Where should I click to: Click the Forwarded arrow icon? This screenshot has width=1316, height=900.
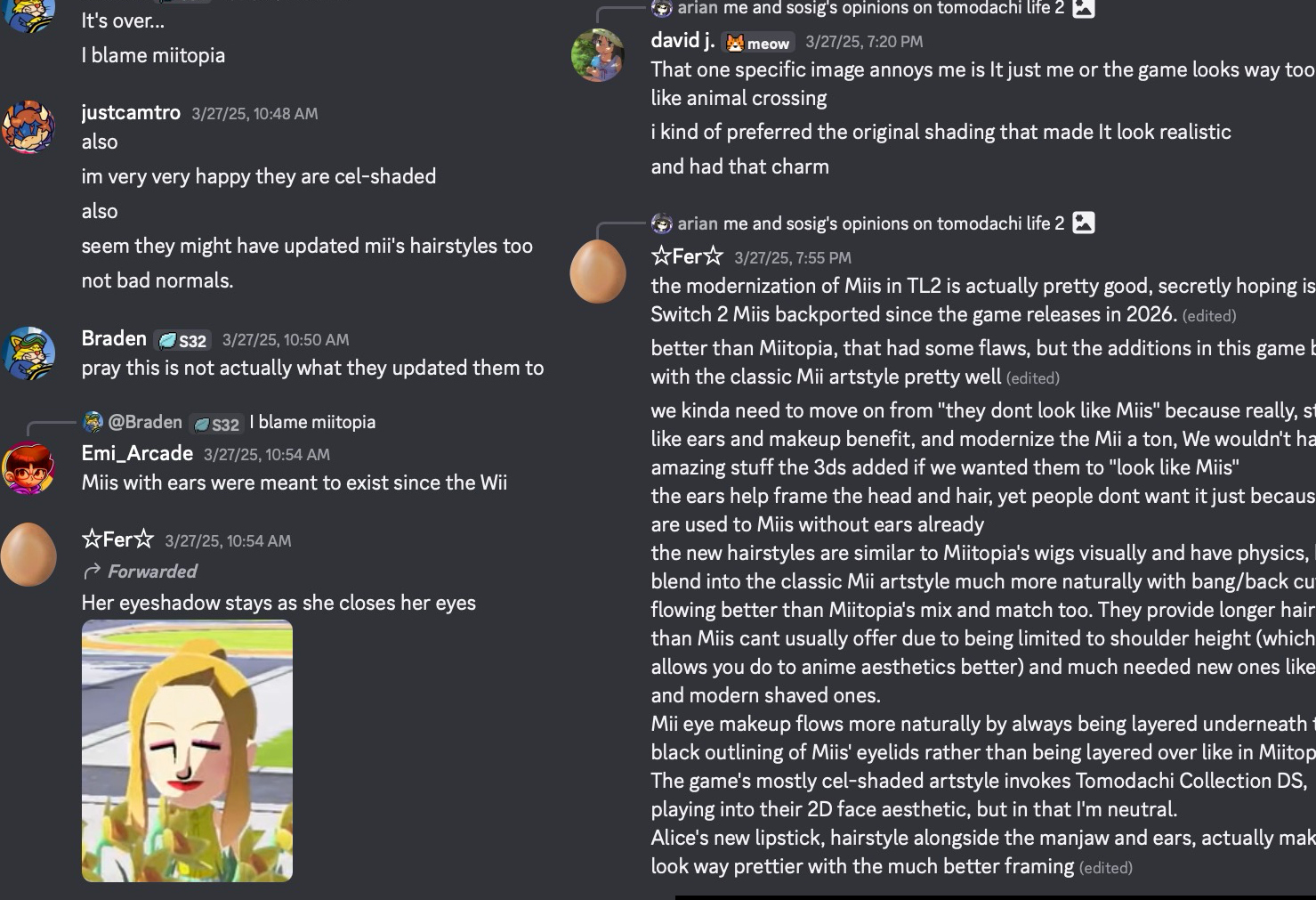pos(91,572)
